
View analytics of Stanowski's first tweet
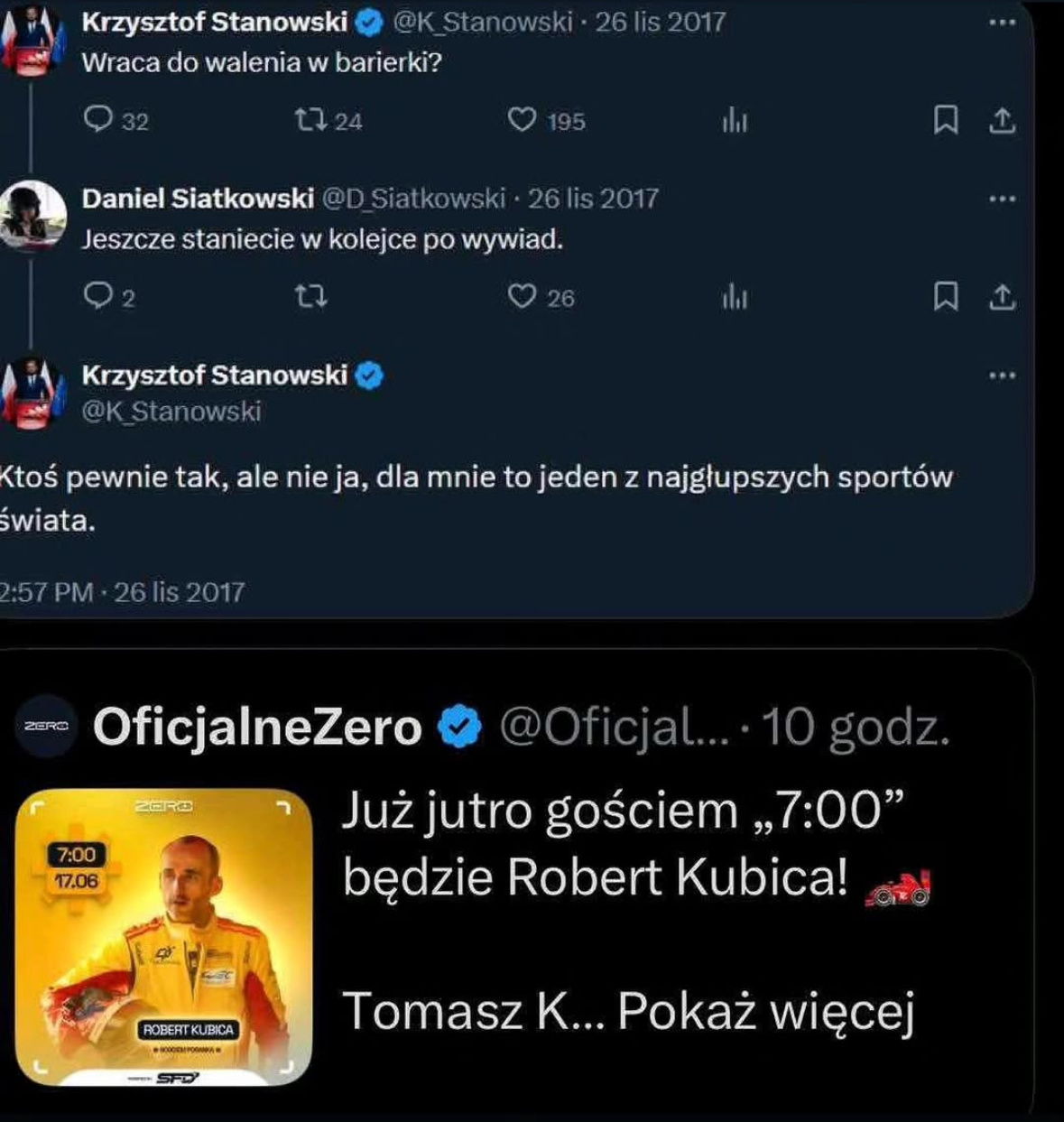[x=735, y=120]
